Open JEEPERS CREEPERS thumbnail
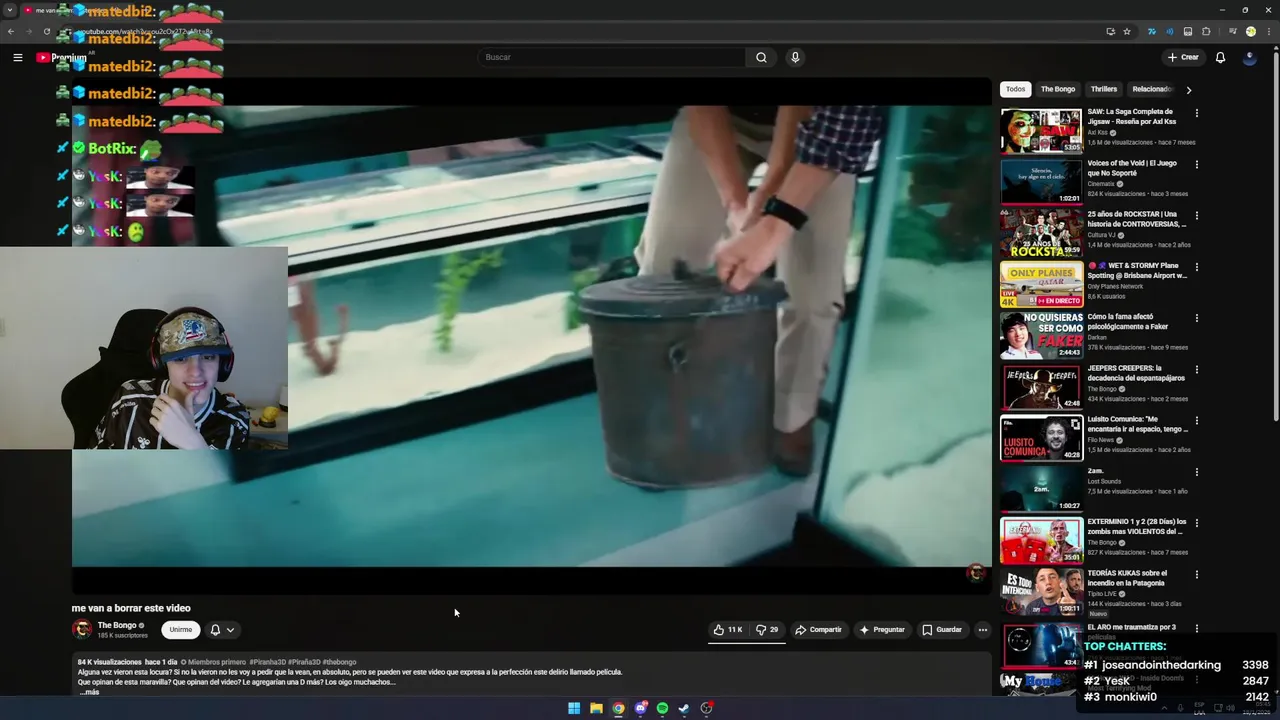The image size is (1280, 720). click(1041, 386)
